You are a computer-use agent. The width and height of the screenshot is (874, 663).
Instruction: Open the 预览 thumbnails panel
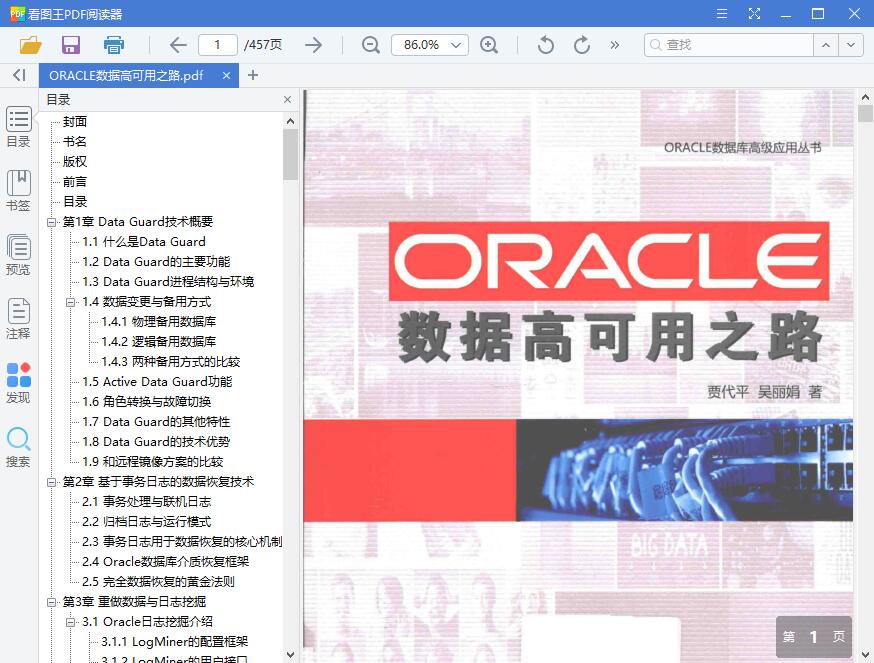click(x=18, y=255)
